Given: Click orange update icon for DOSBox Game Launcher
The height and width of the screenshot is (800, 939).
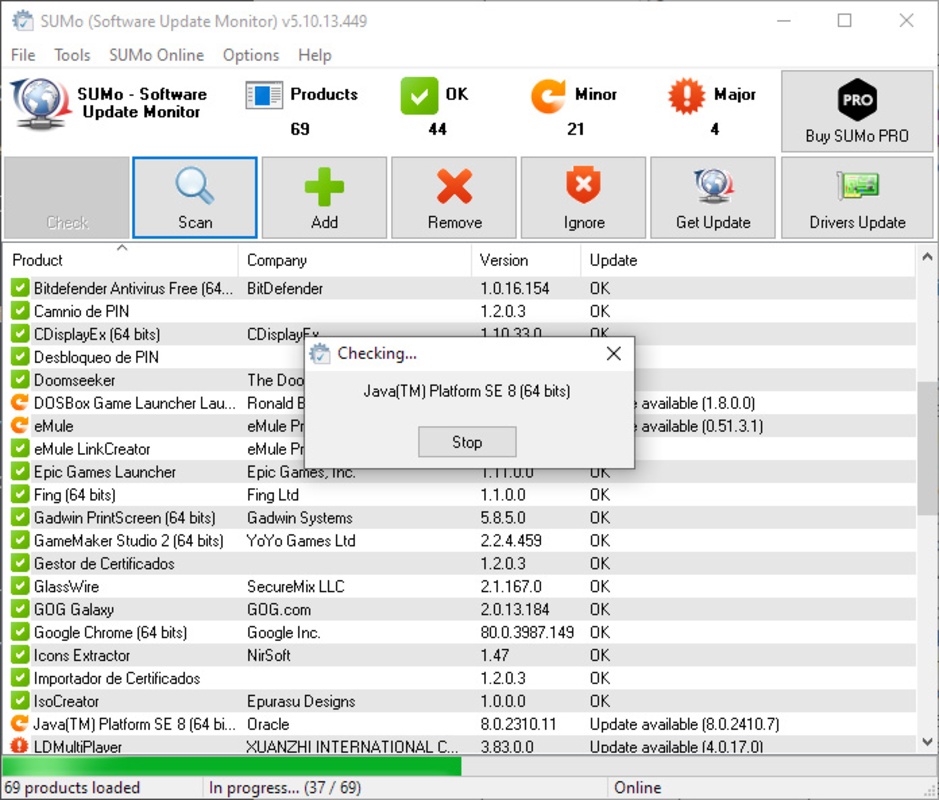Looking at the screenshot, I should [20, 402].
